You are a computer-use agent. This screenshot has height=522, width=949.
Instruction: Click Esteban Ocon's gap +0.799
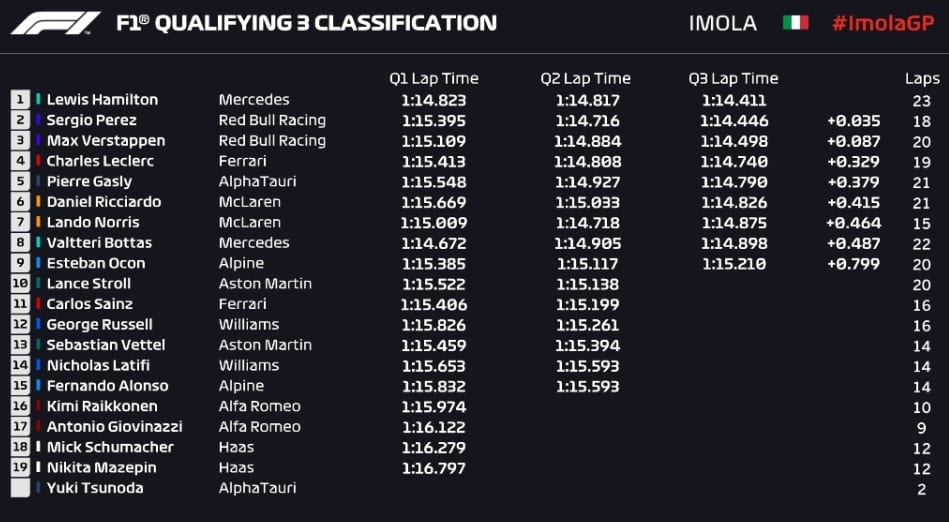point(853,263)
